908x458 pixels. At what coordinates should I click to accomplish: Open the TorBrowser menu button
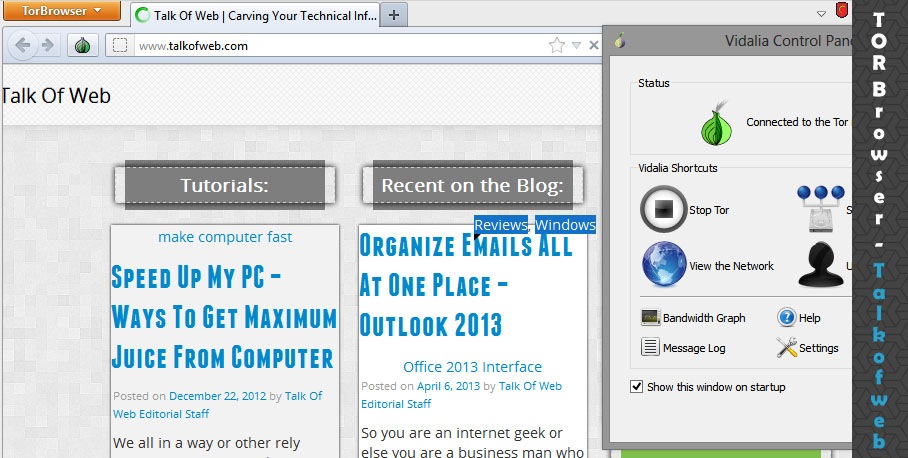pos(62,10)
